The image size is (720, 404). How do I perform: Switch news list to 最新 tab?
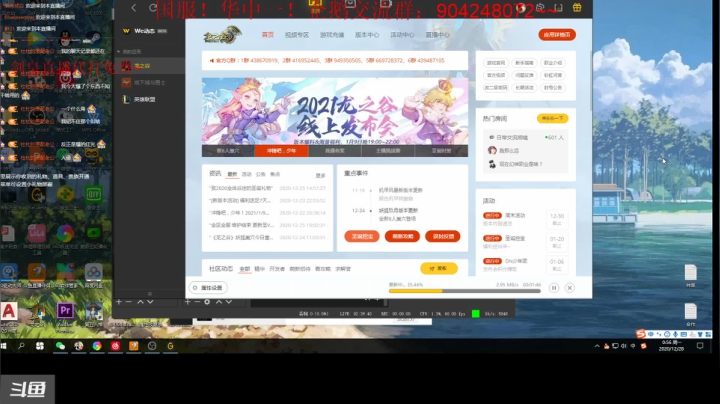232,174
